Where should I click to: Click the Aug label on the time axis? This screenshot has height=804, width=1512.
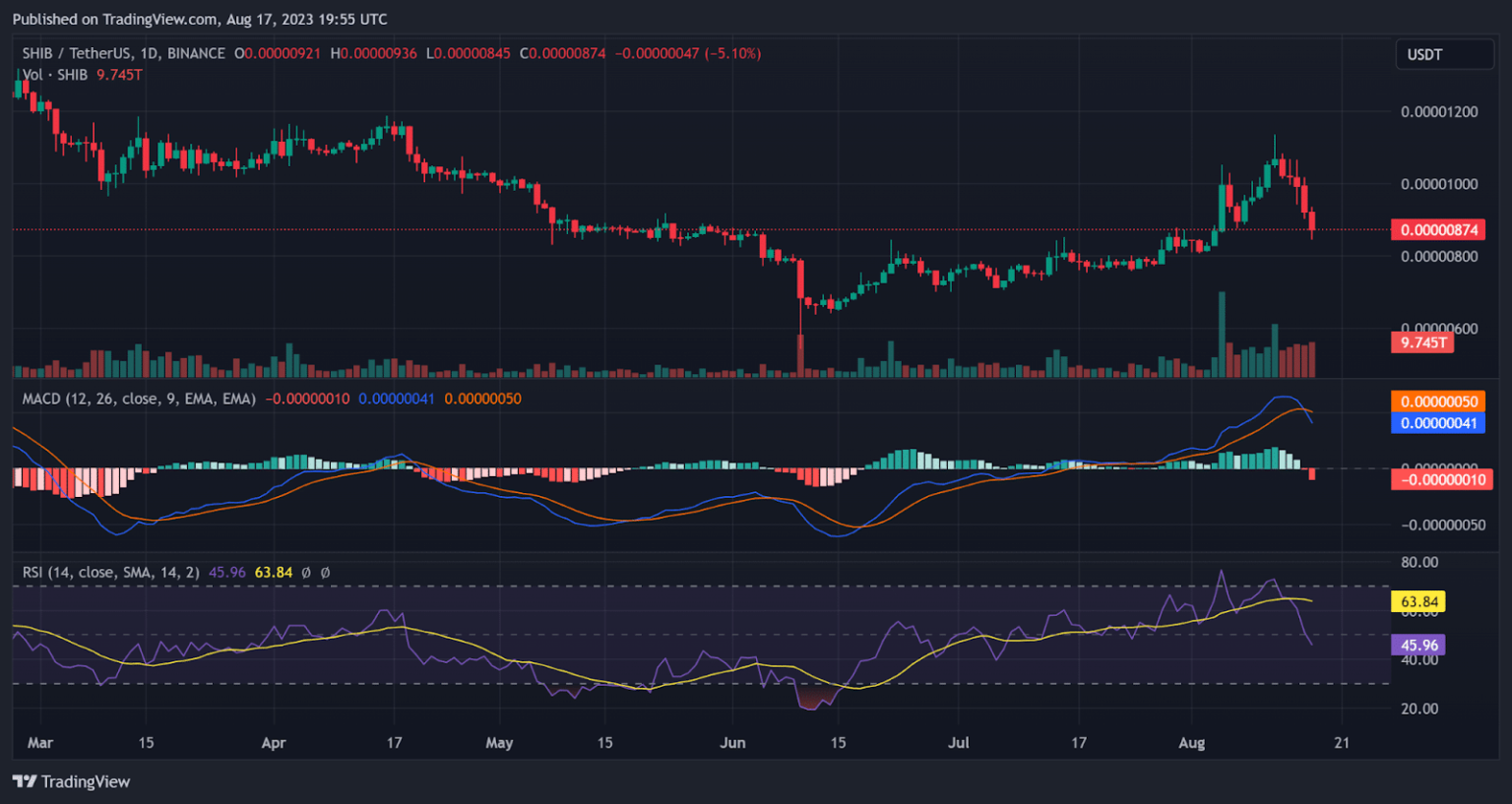tap(1192, 742)
